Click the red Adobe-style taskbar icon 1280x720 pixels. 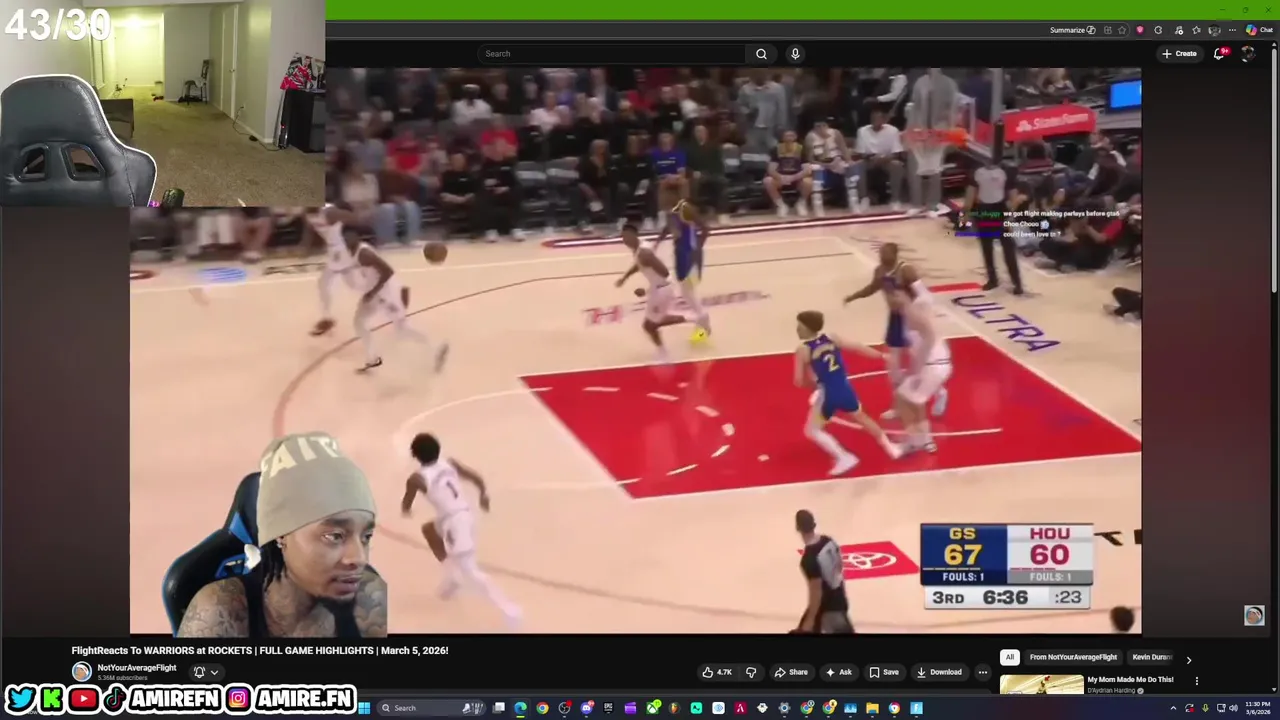click(740, 708)
